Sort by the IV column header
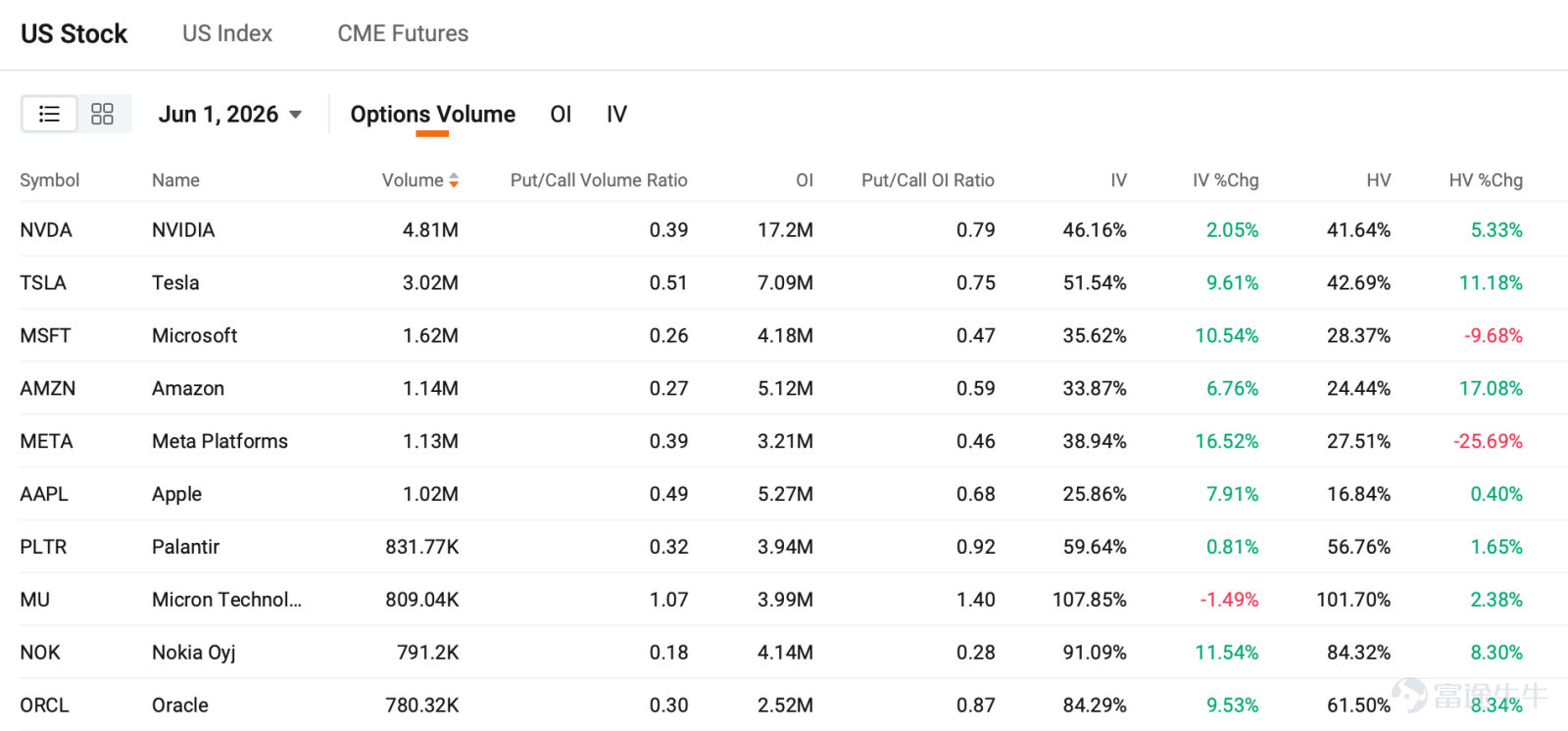This screenshot has height=731, width=1568. pos(1118,180)
